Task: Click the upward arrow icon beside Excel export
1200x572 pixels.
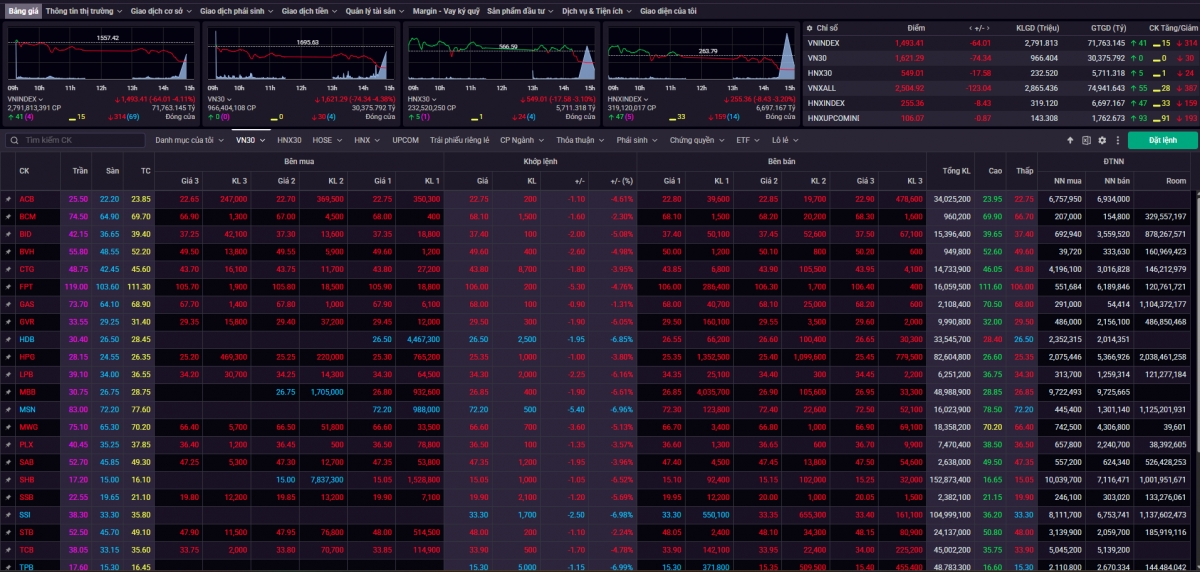Action: [1070, 140]
